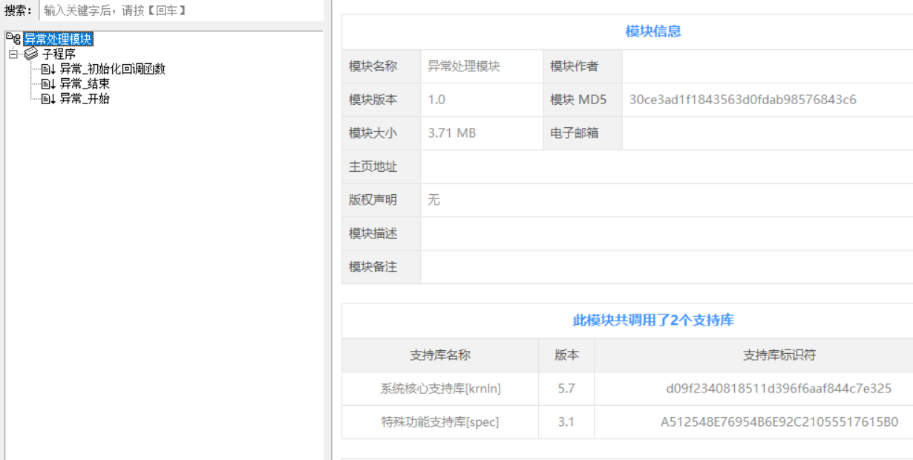Open the 异常_初始化回调函数 subroutine
The image size is (913, 460).
pos(112,69)
